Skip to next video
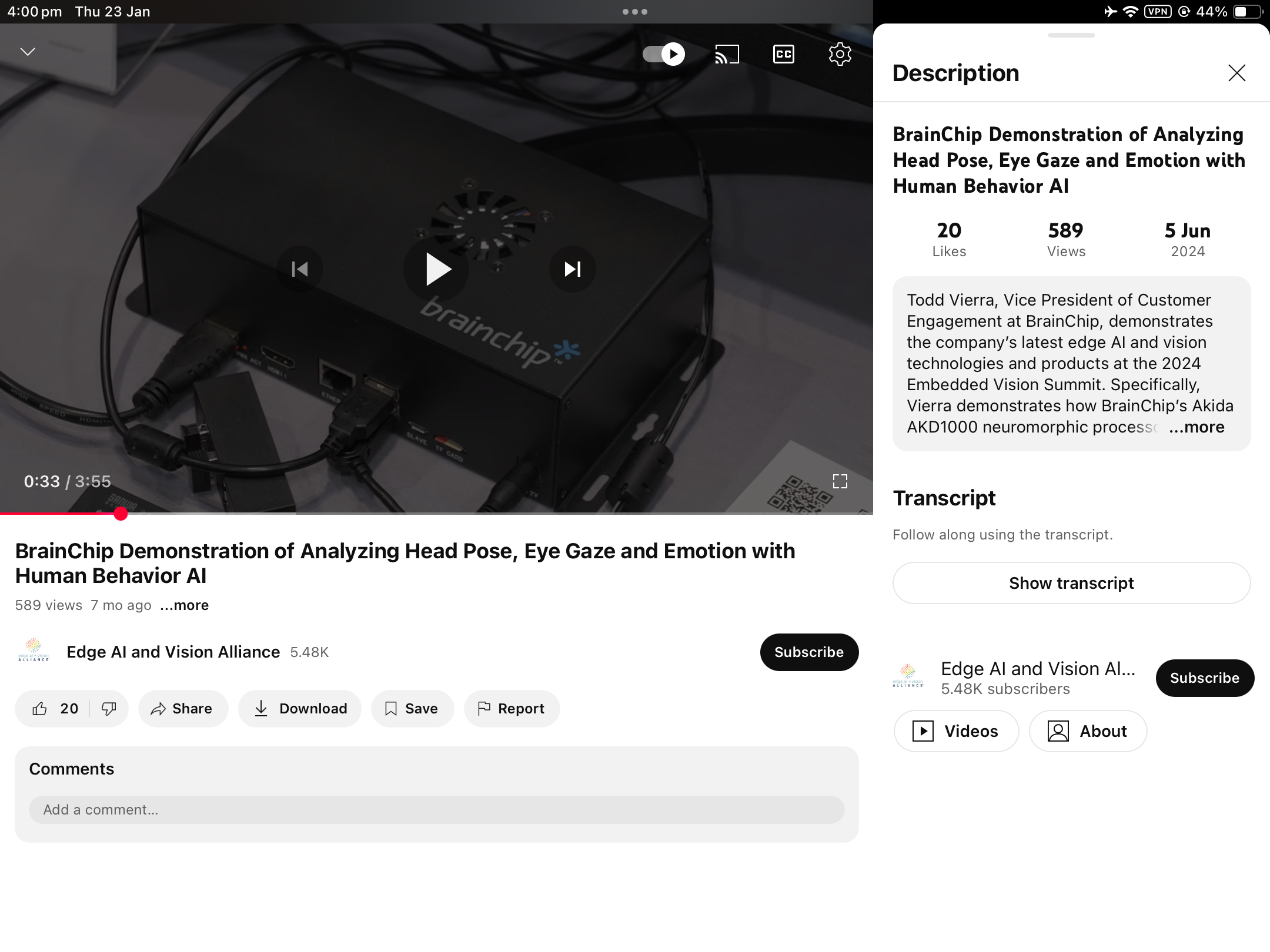This screenshot has width=1270, height=952. pyautogui.click(x=573, y=269)
